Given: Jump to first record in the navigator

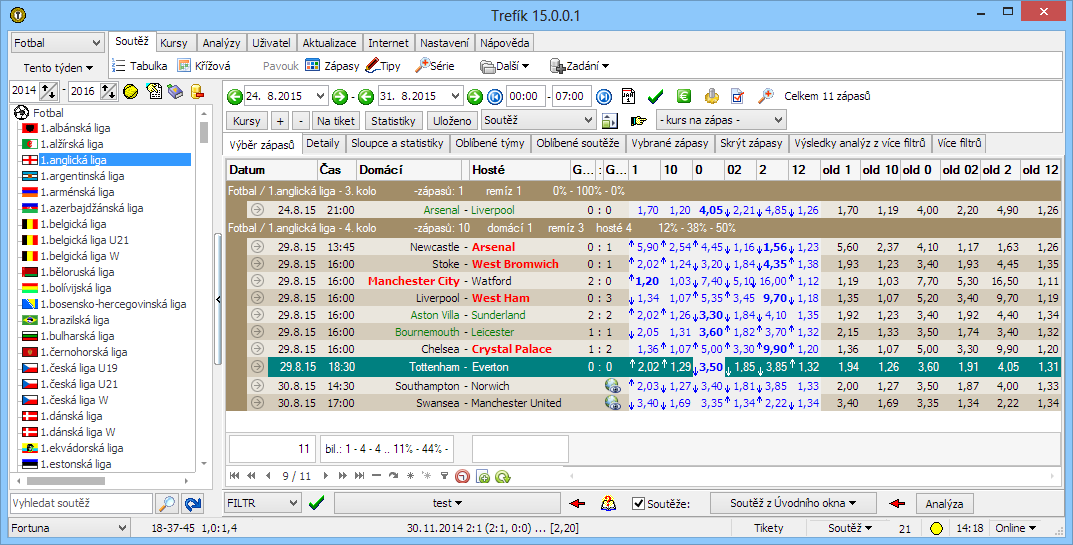Looking at the screenshot, I should click(235, 476).
